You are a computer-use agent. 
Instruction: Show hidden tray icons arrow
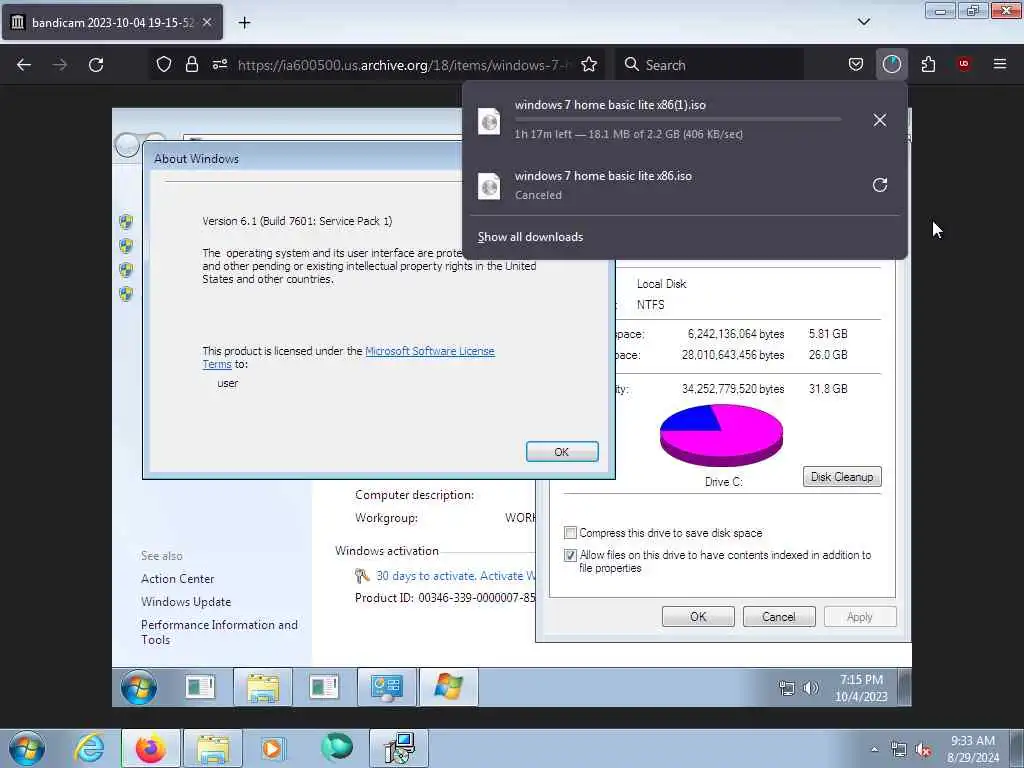coord(874,749)
